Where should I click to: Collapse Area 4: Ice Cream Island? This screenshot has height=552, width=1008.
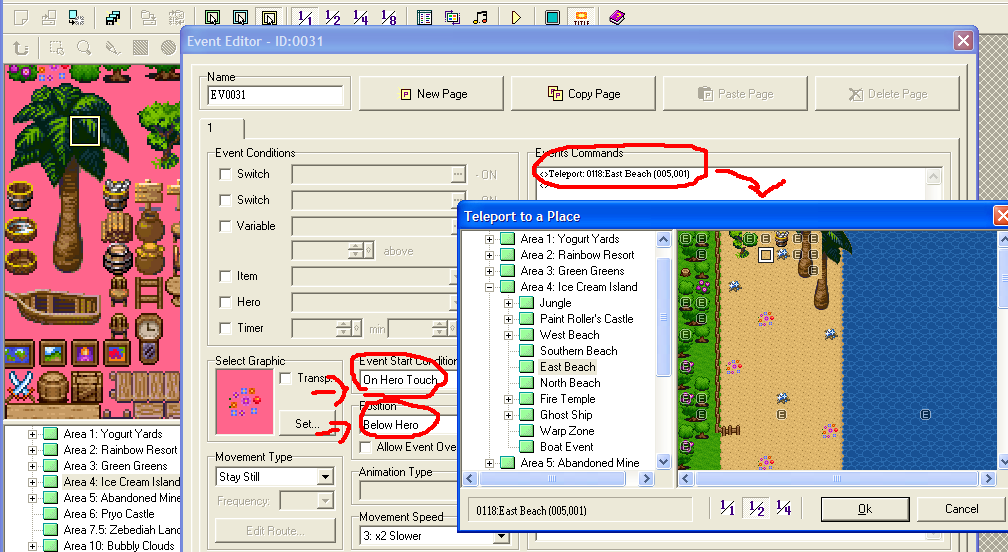point(490,287)
